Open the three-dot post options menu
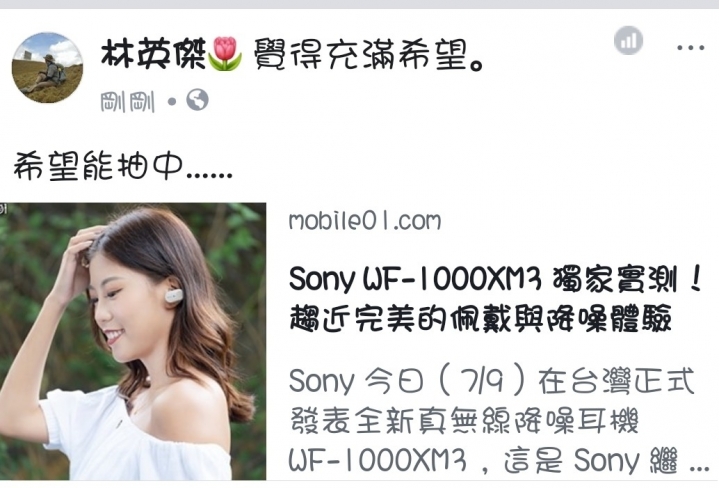Image resolution: width=720 pixels, height=488 pixels. coord(690,47)
